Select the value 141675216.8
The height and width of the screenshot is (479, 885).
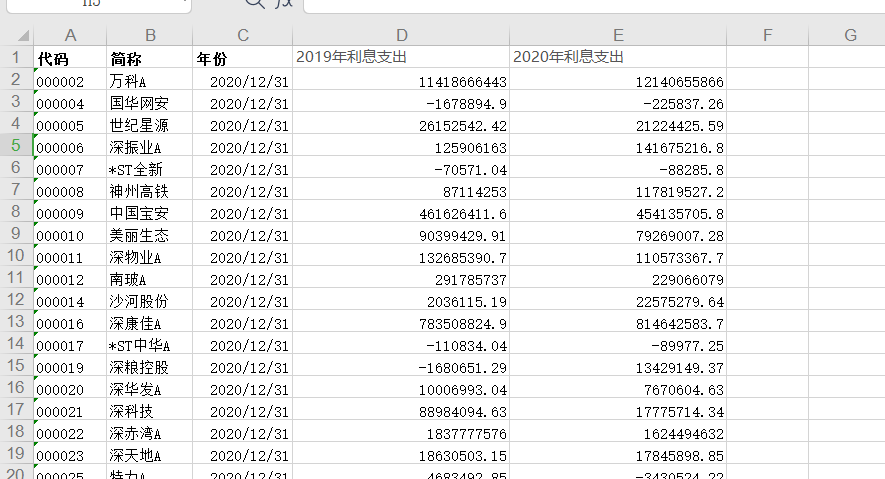[618, 145]
